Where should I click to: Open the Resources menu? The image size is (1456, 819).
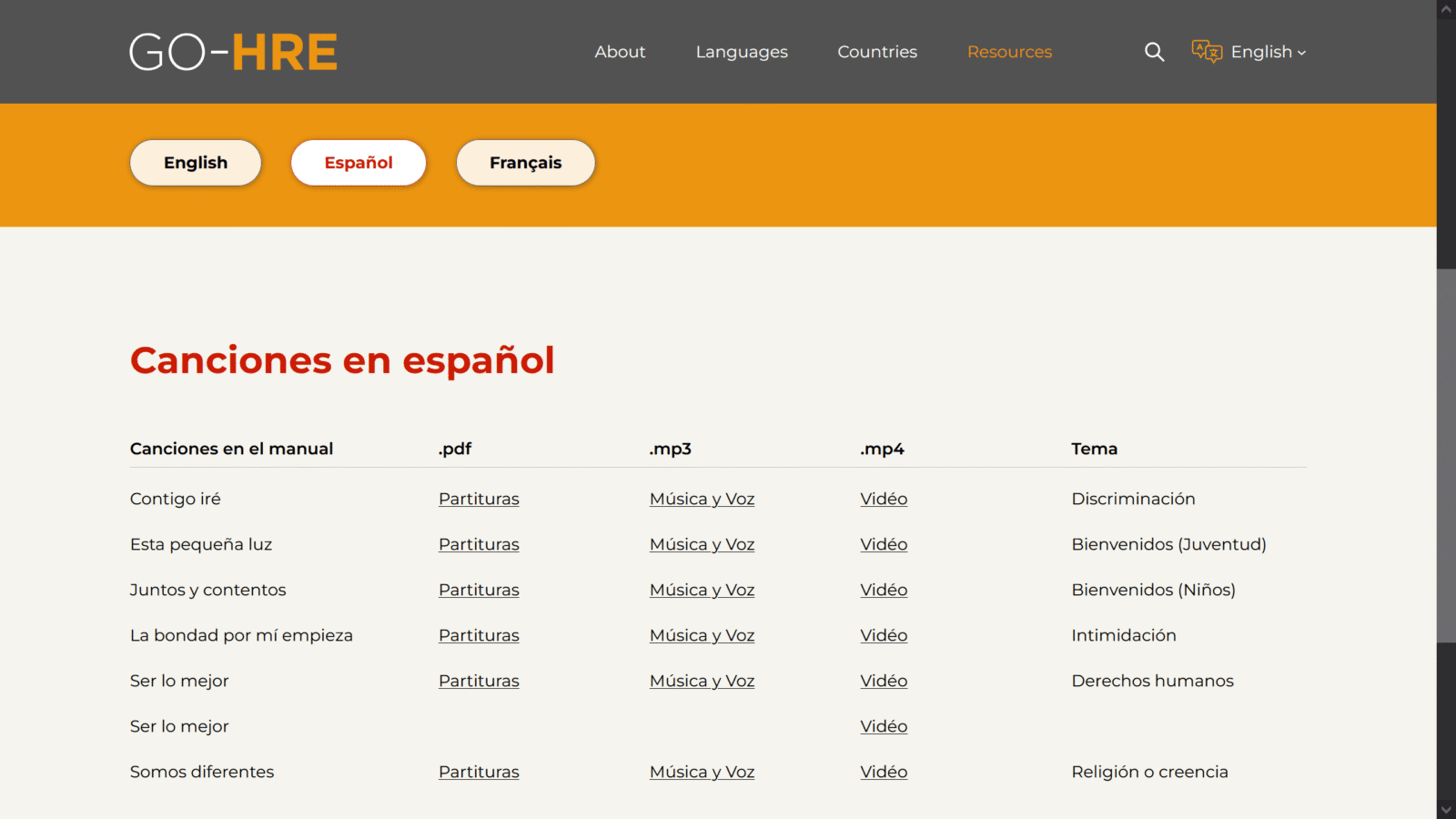(1009, 52)
